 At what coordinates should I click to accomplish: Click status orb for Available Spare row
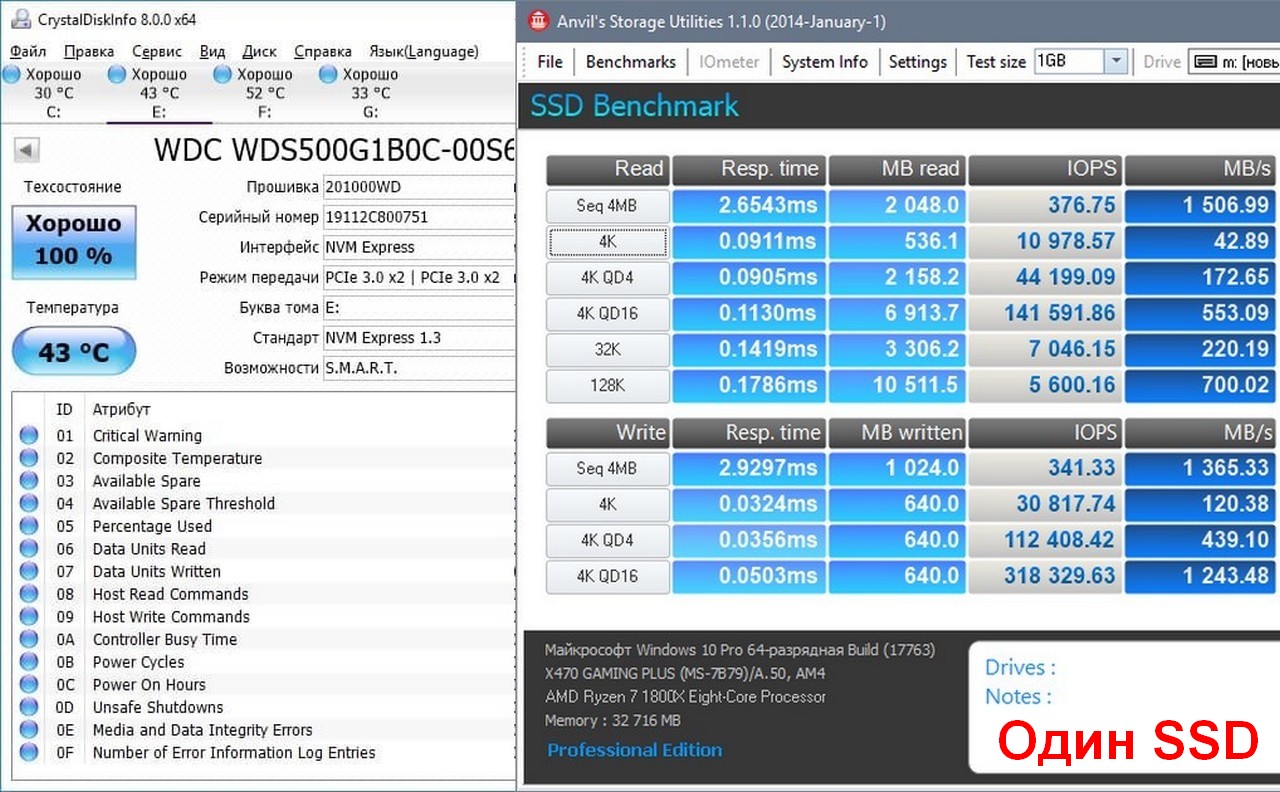click(x=29, y=481)
